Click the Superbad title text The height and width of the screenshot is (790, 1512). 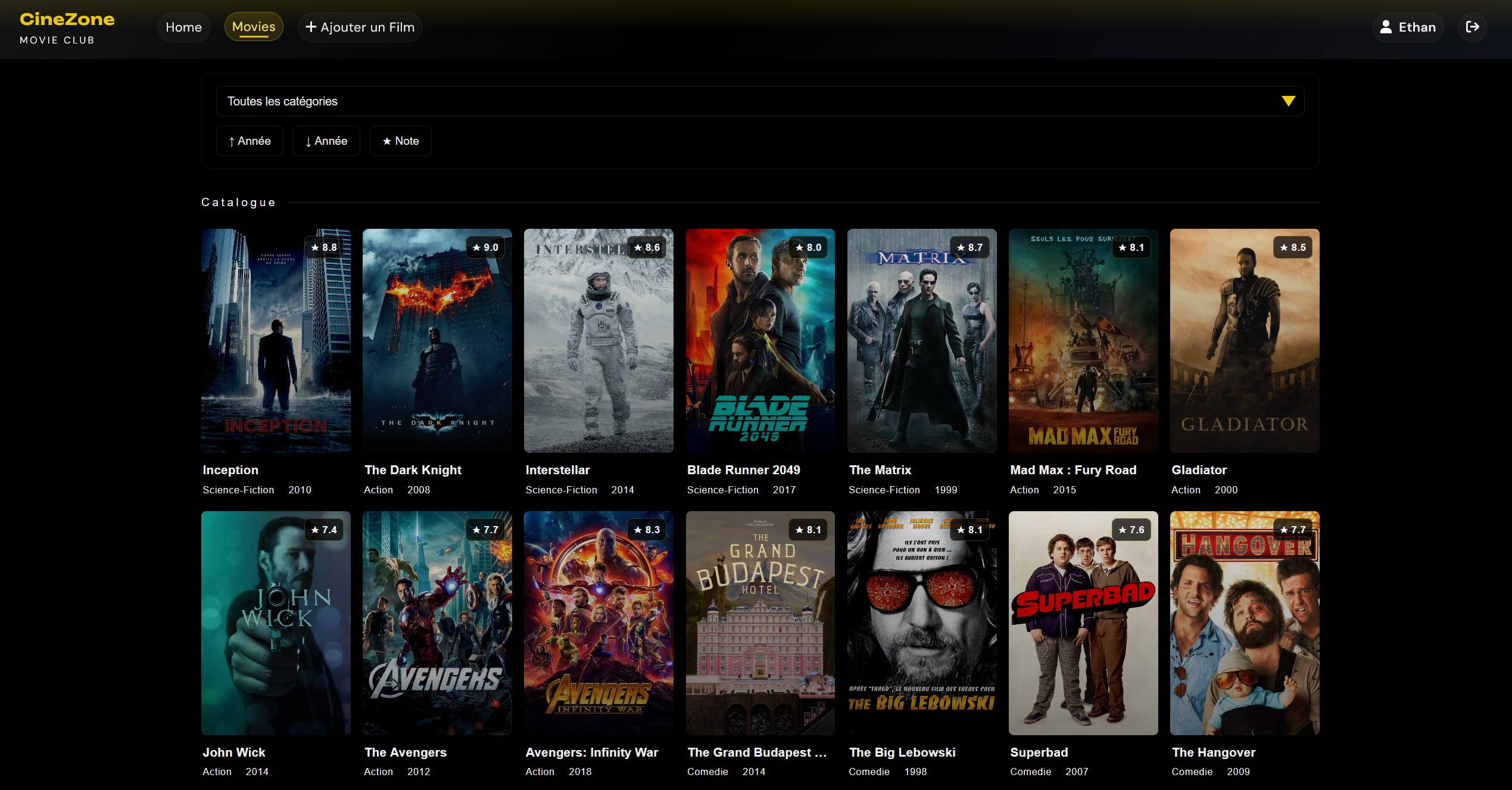pyautogui.click(x=1039, y=752)
